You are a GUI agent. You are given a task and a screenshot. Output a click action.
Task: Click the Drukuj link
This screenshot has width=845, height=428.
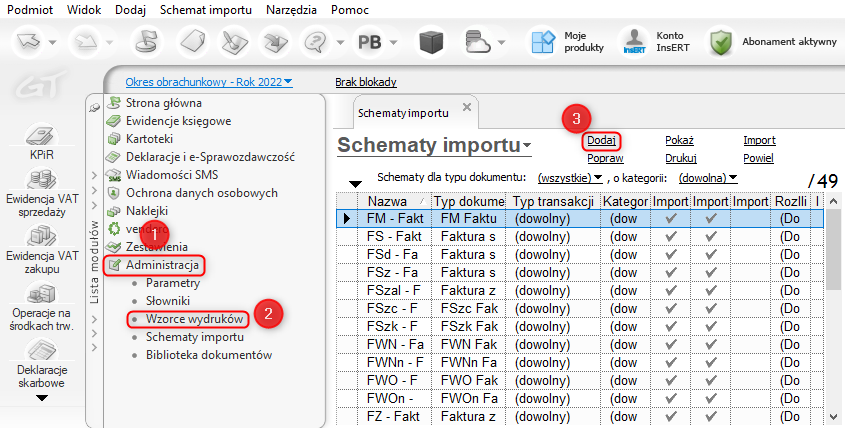681,158
